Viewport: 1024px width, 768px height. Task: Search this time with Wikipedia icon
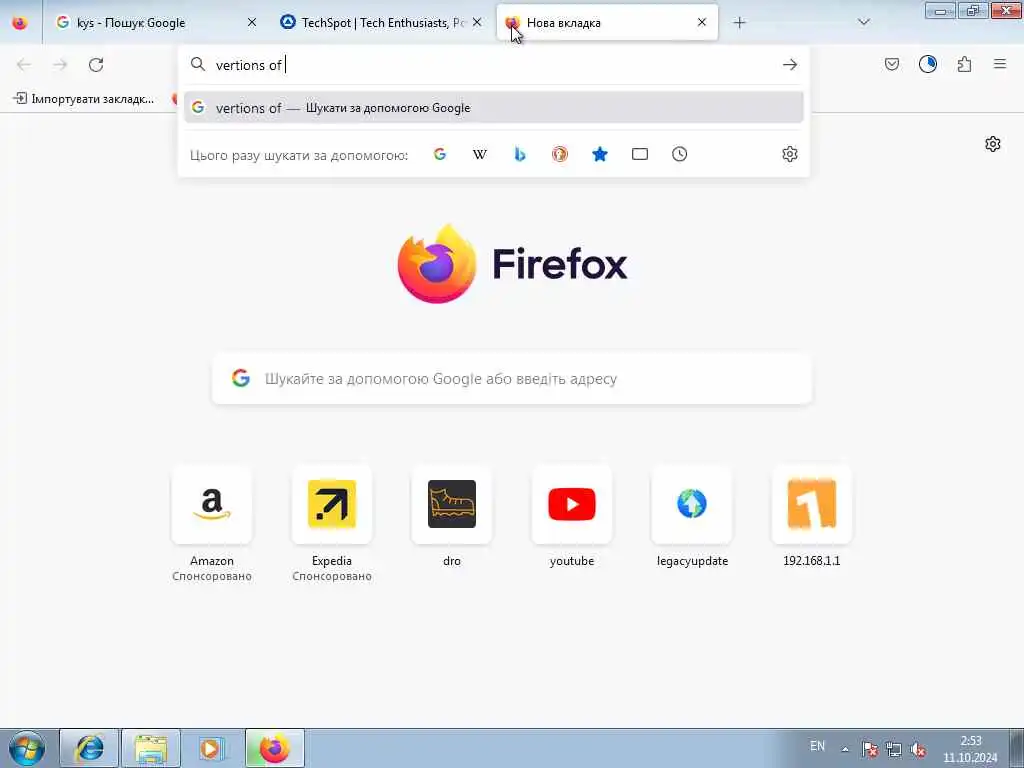pyautogui.click(x=480, y=154)
